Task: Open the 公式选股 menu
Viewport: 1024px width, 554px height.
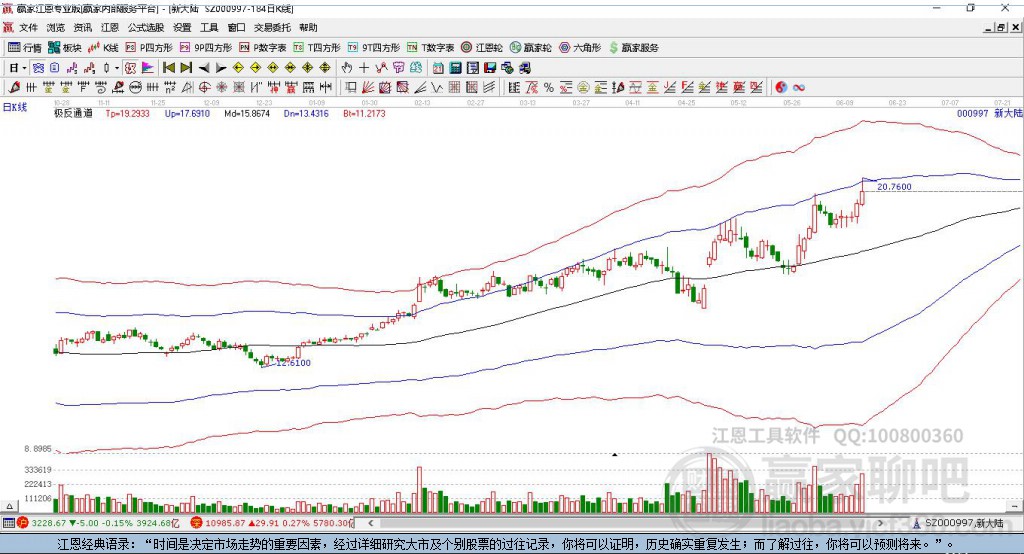Action: (x=146, y=27)
